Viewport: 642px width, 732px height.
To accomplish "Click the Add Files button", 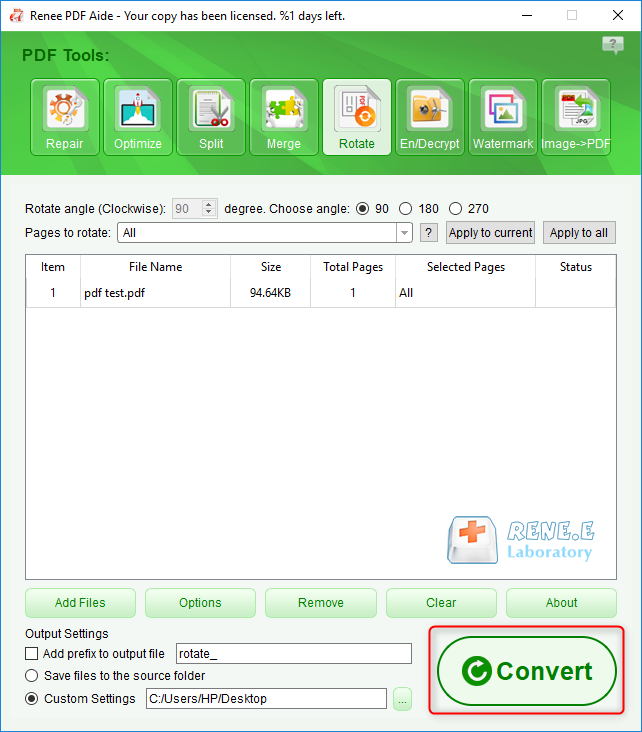I will [x=80, y=603].
